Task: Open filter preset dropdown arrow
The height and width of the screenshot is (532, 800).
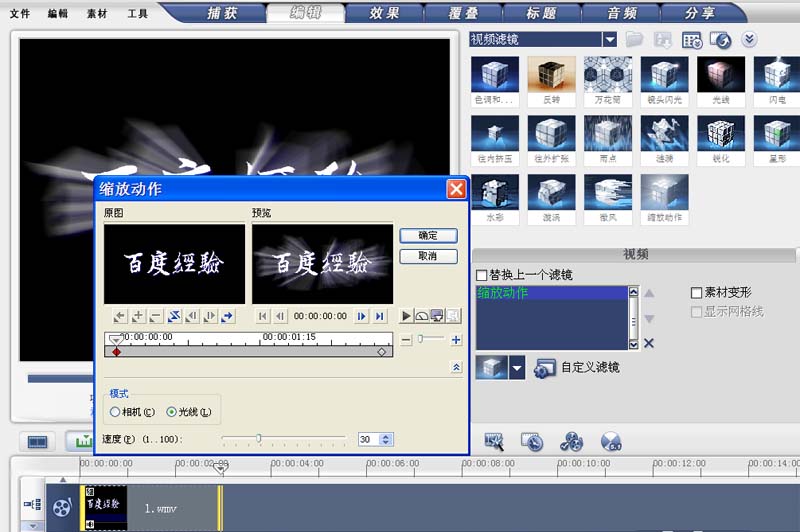Action: tap(517, 368)
